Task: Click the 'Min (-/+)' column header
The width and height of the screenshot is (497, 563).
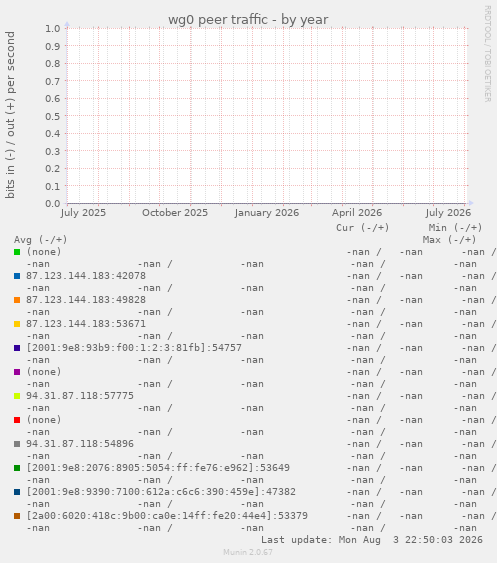Action: point(455,228)
